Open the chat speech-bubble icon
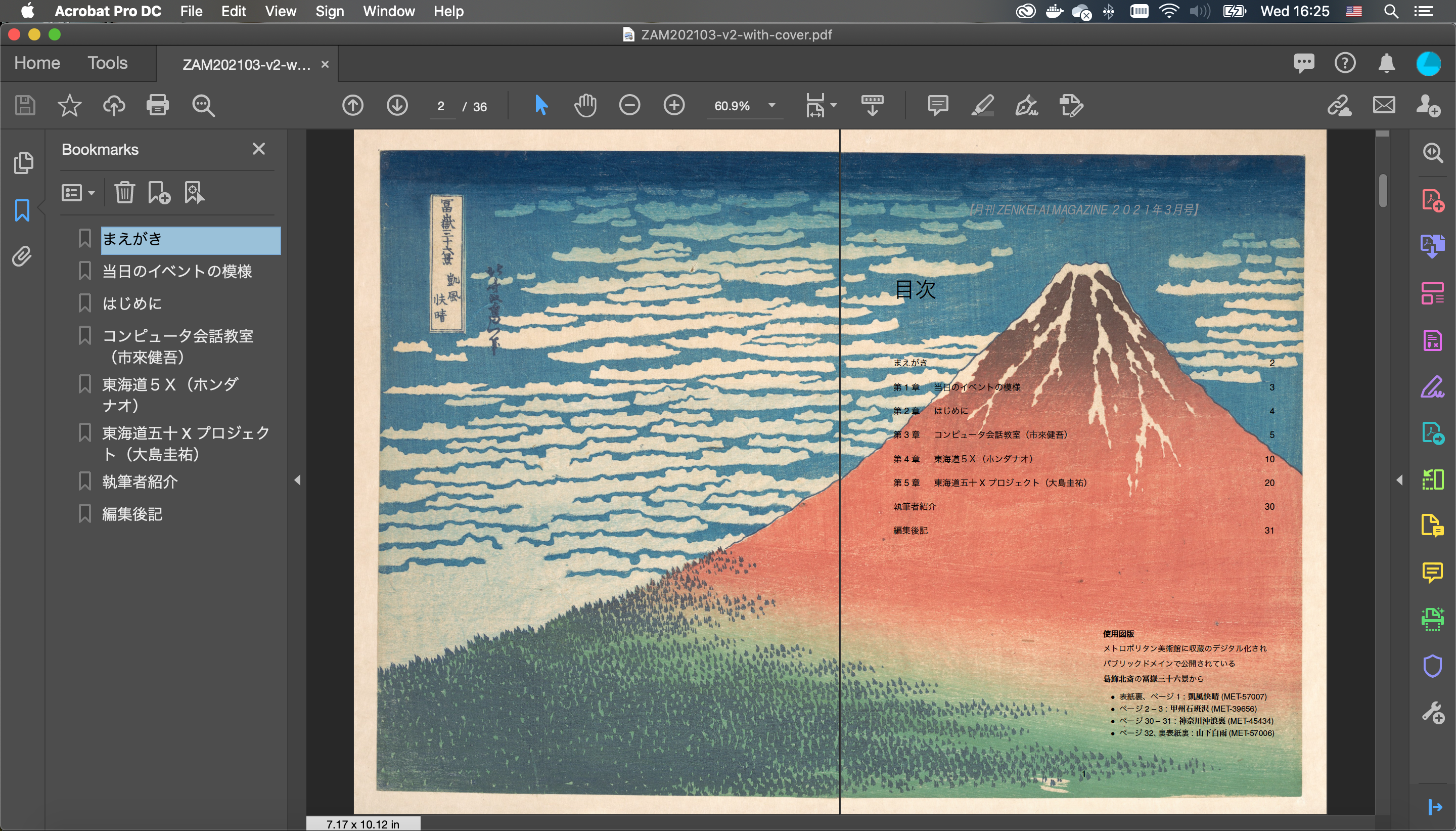Viewport: 1456px width, 831px height. [1304, 63]
